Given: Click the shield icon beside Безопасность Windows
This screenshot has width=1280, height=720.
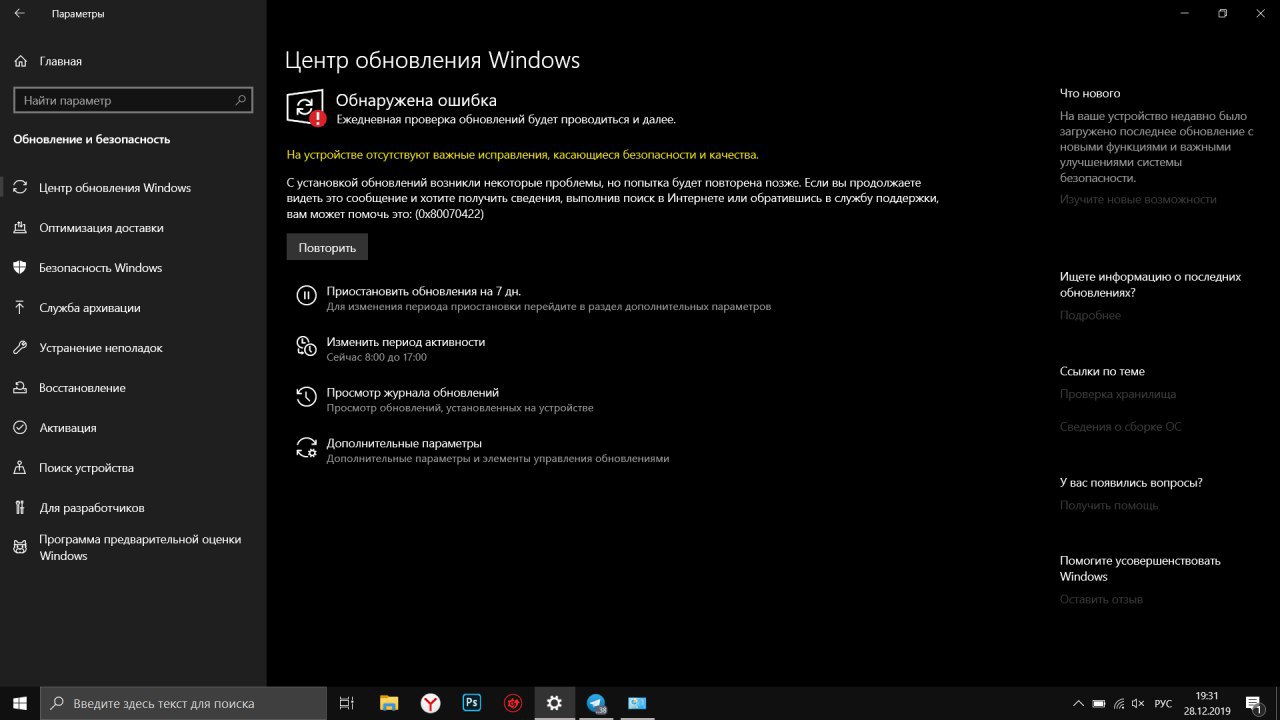Looking at the screenshot, I should [x=20, y=268].
